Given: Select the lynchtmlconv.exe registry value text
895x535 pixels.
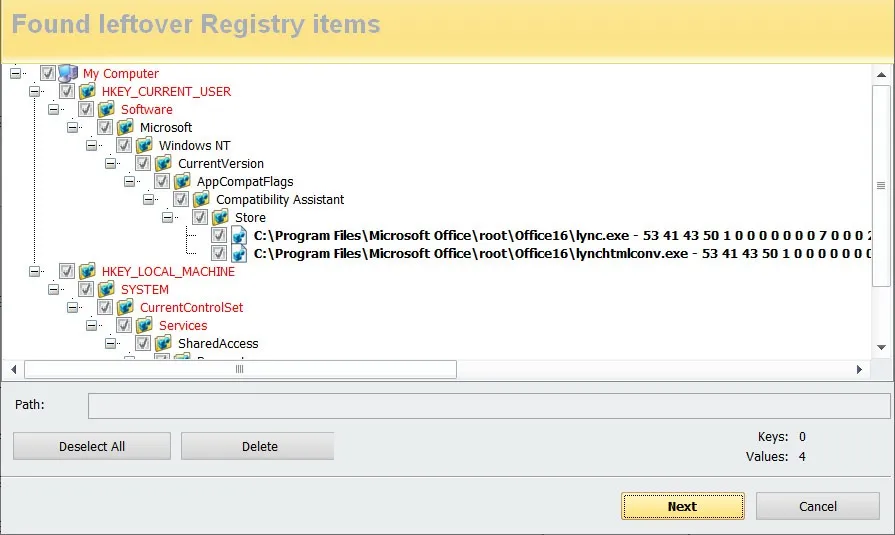Looking at the screenshot, I should coord(562,253).
